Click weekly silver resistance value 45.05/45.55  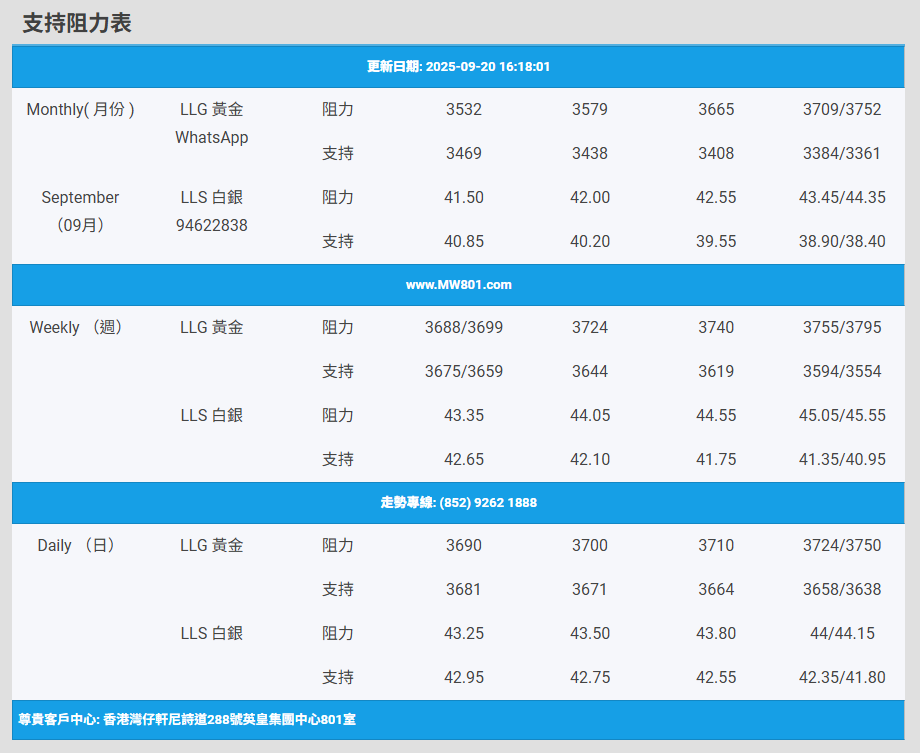coord(841,415)
